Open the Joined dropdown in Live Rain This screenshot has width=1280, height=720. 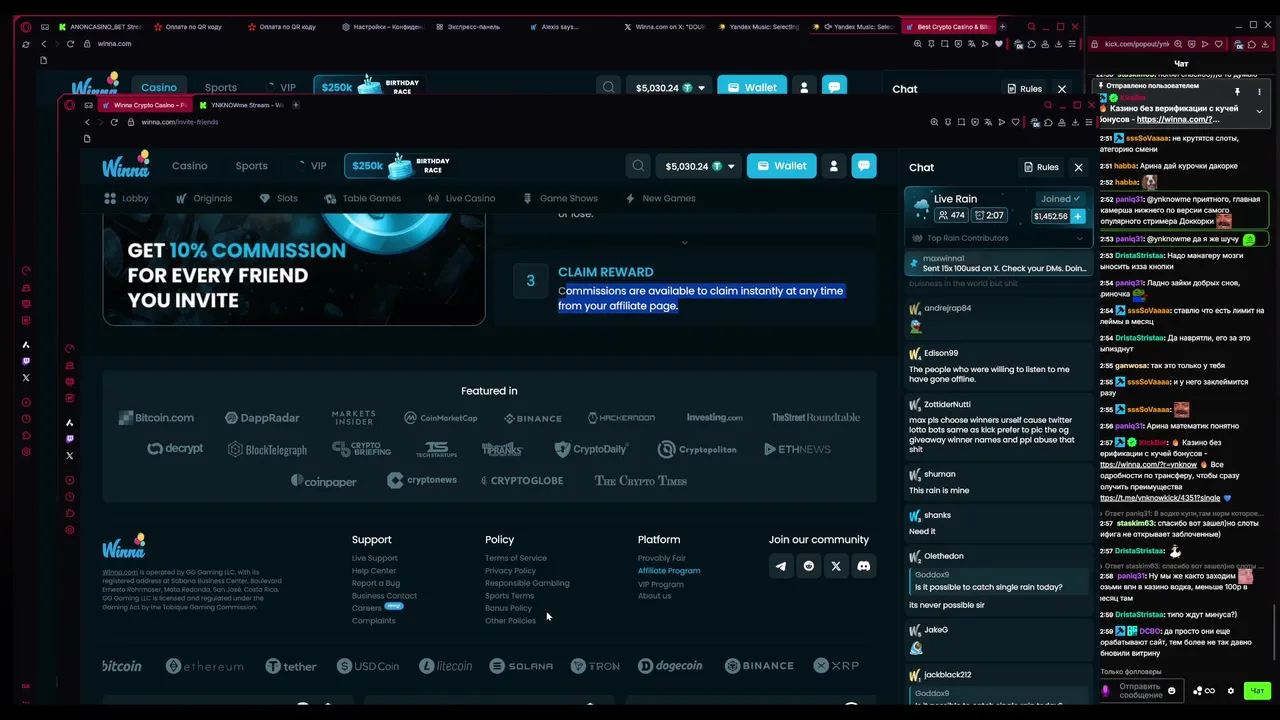[1059, 199]
